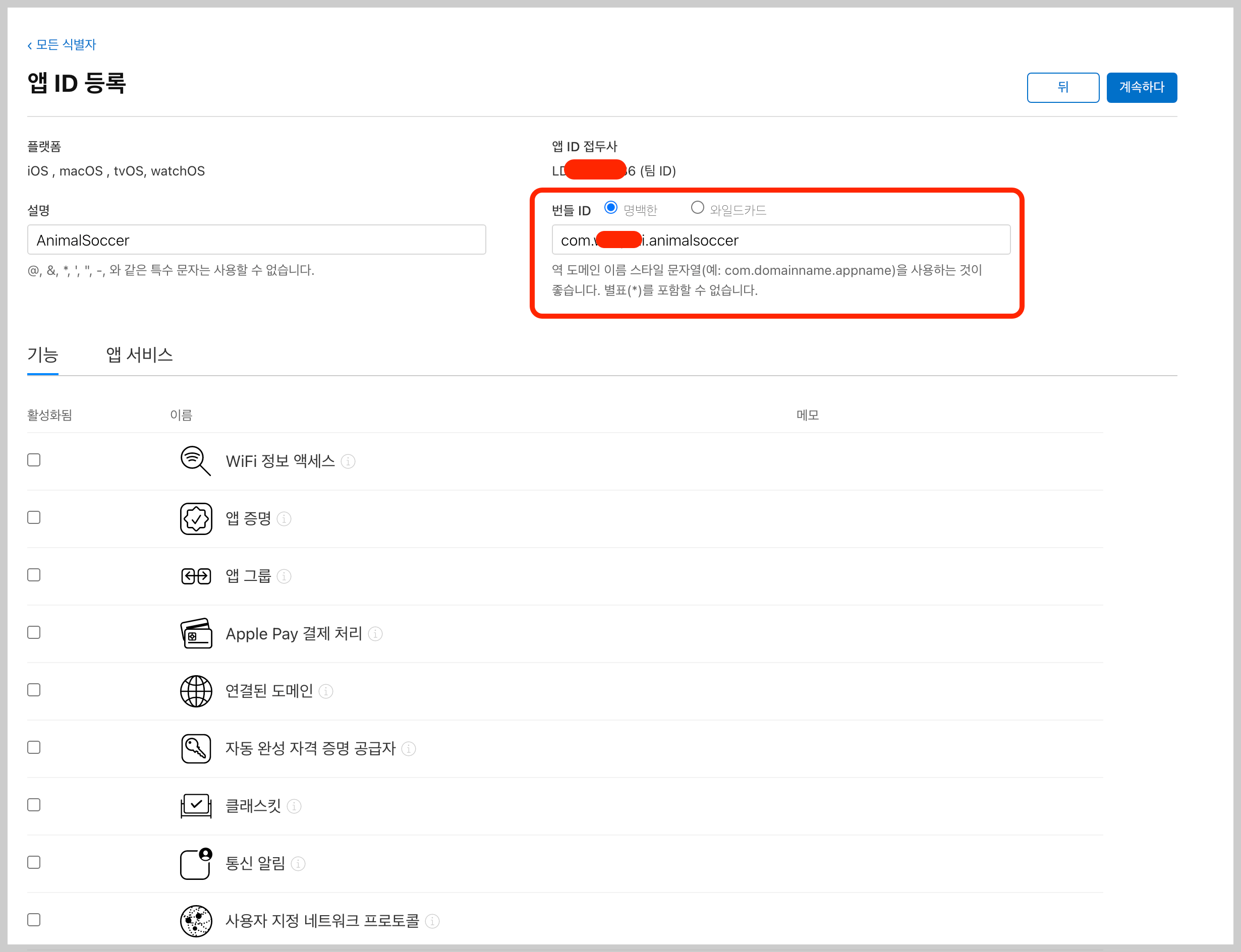Enable the 자동 완성 자격 증명 공급자 checkbox
1241x952 pixels.
pos(34,747)
